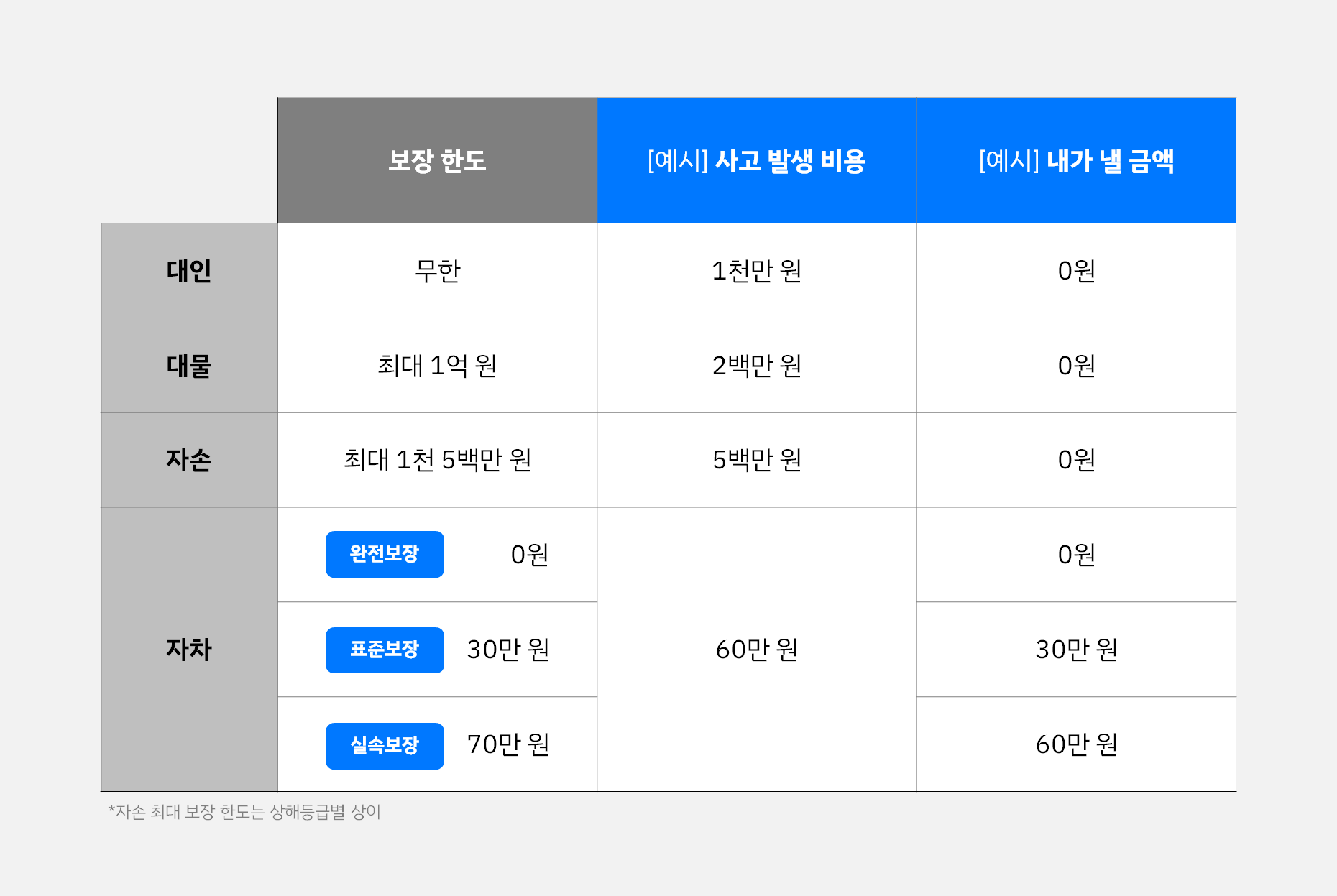The width and height of the screenshot is (1337, 896).
Task: Click the 무한 coverage limit cell
Action: [x=437, y=271]
